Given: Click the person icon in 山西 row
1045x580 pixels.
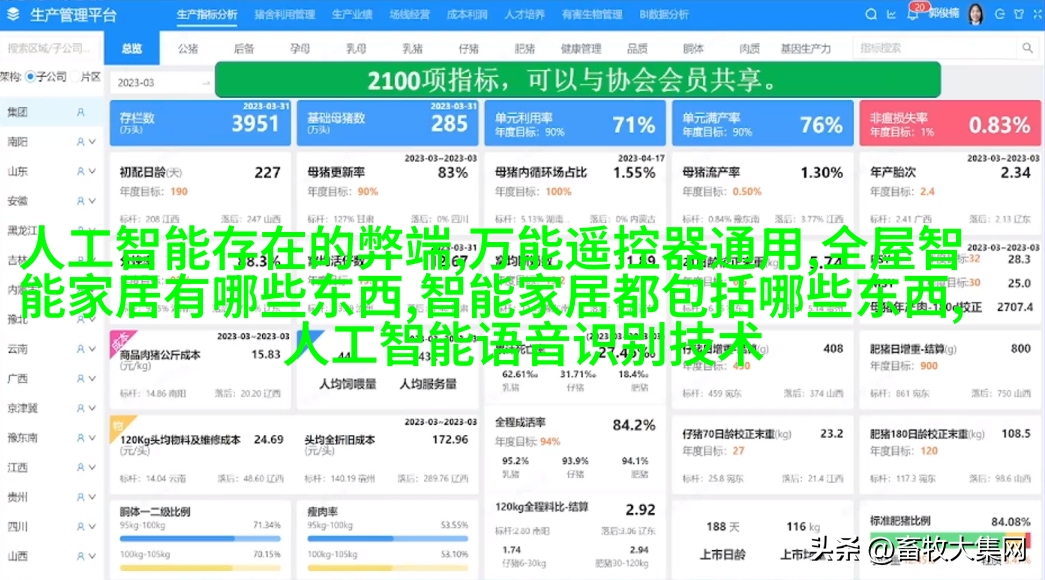Looking at the screenshot, I should click(81, 556).
